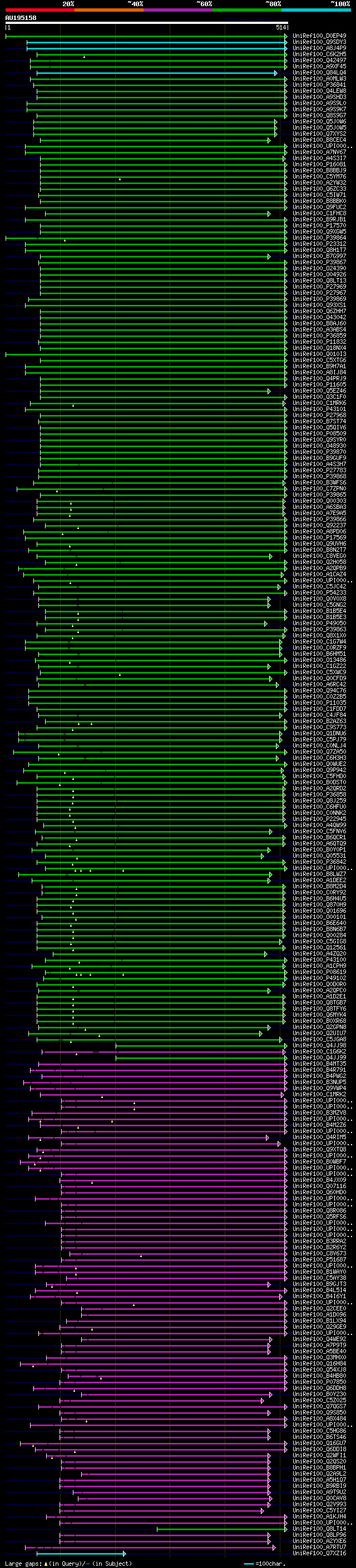Select the UniRef100_P08619 label

click(x=319, y=972)
